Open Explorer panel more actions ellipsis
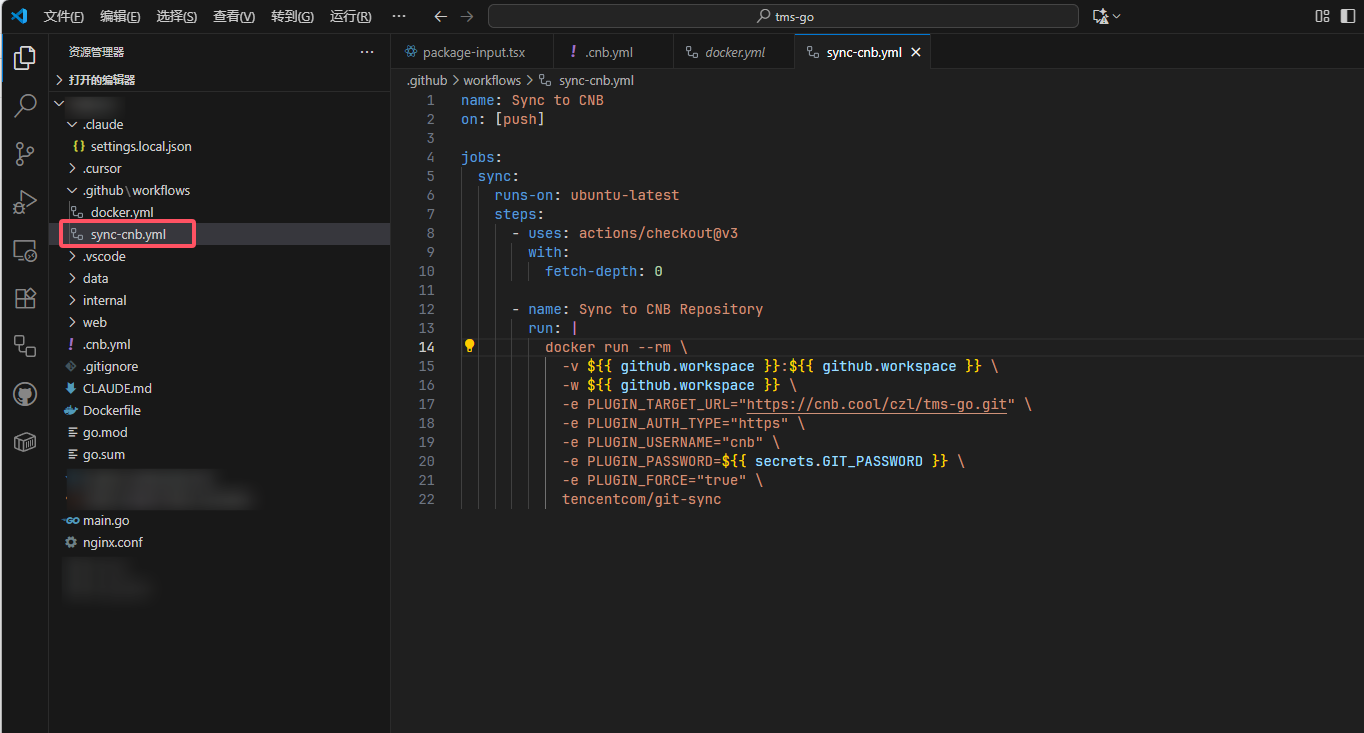 coord(367,52)
